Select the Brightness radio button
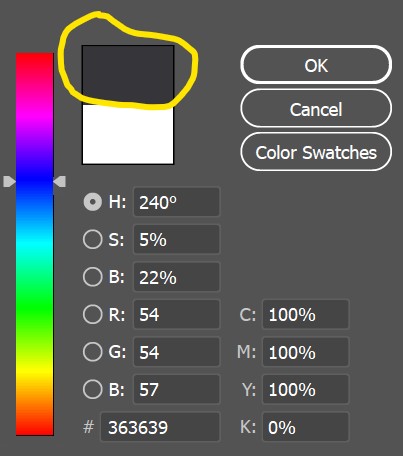This screenshot has height=456, width=403. pos(92,277)
